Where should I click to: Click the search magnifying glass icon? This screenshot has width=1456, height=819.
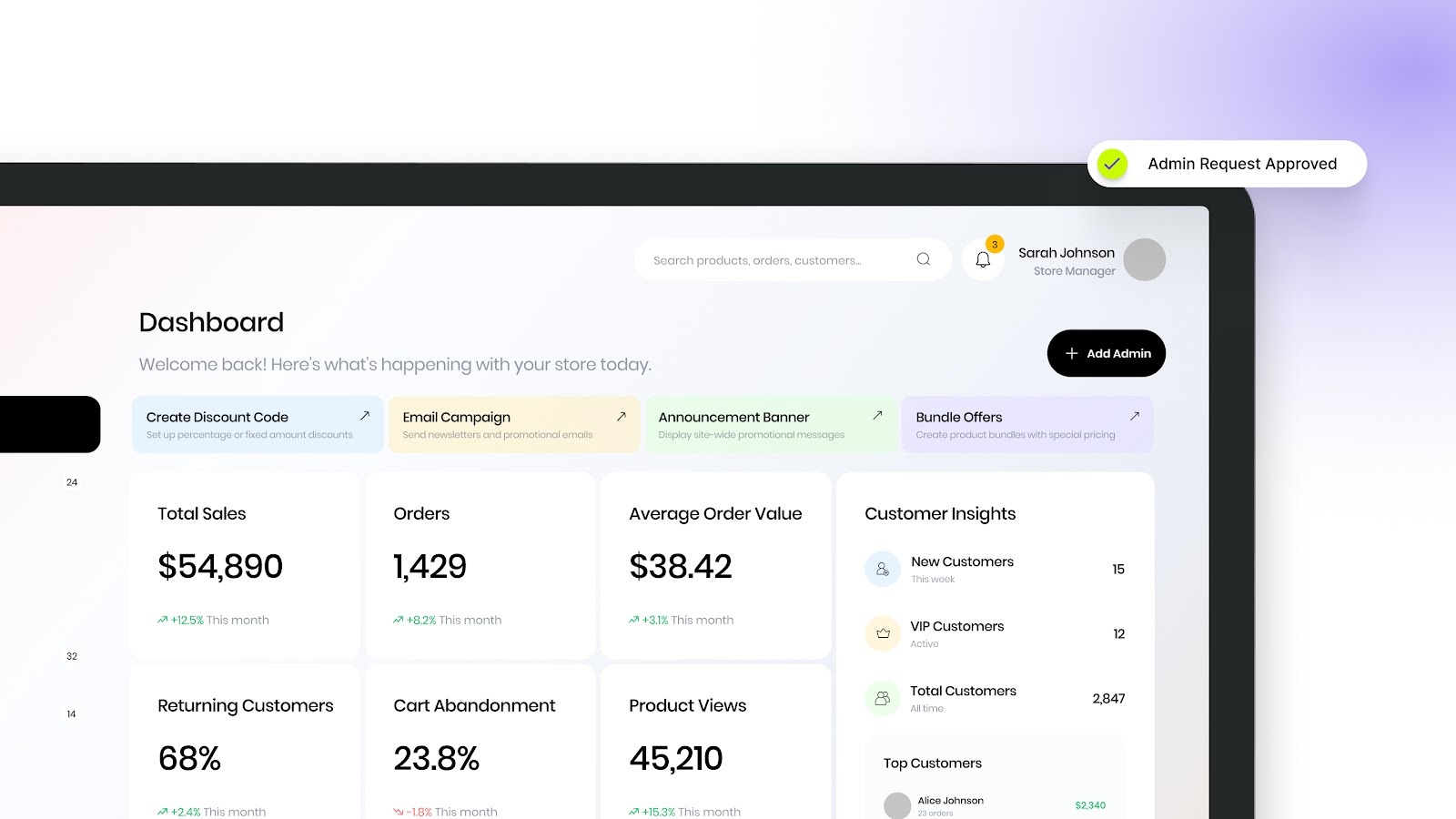[924, 259]
